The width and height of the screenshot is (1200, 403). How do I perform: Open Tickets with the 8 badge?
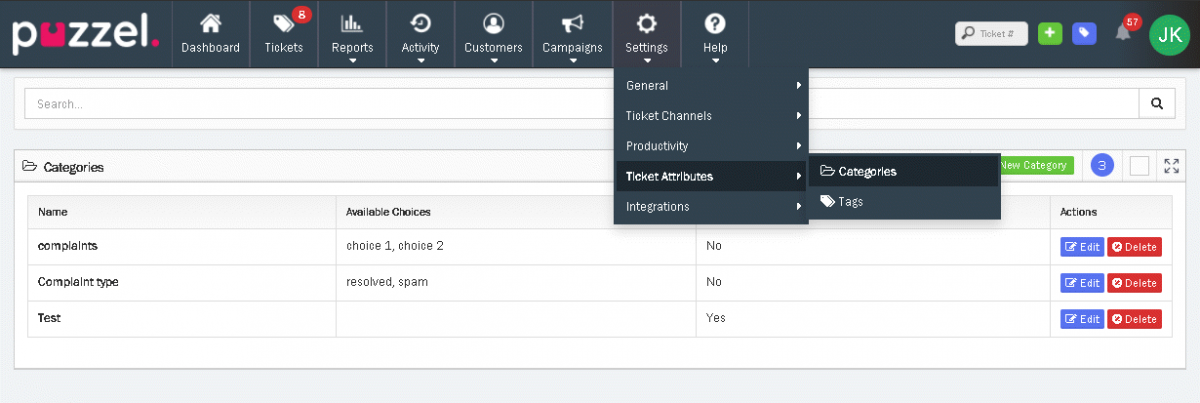point(284,33)
